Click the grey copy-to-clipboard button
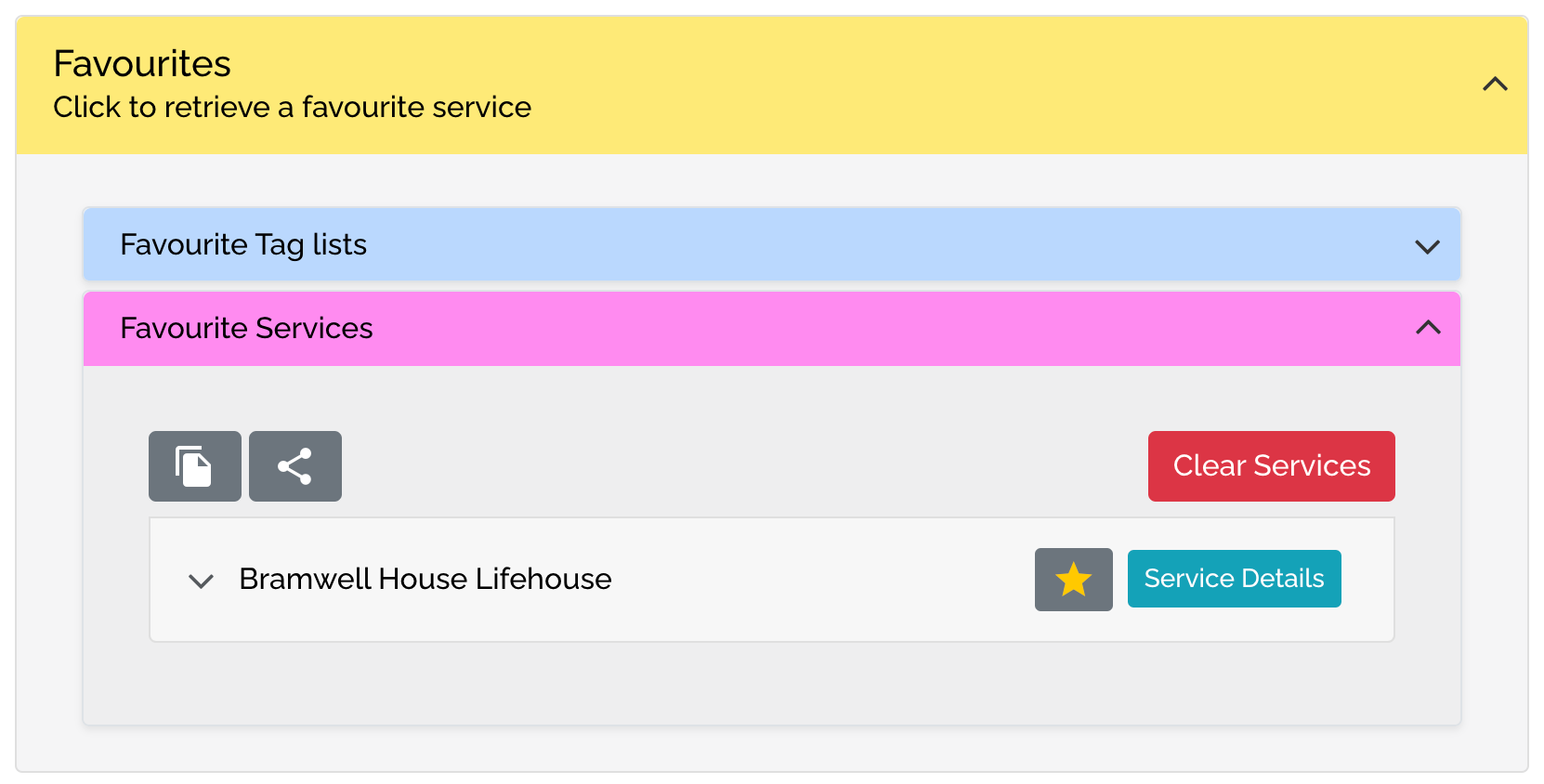The image size is (1544, 784). click(x=194, y=466)
